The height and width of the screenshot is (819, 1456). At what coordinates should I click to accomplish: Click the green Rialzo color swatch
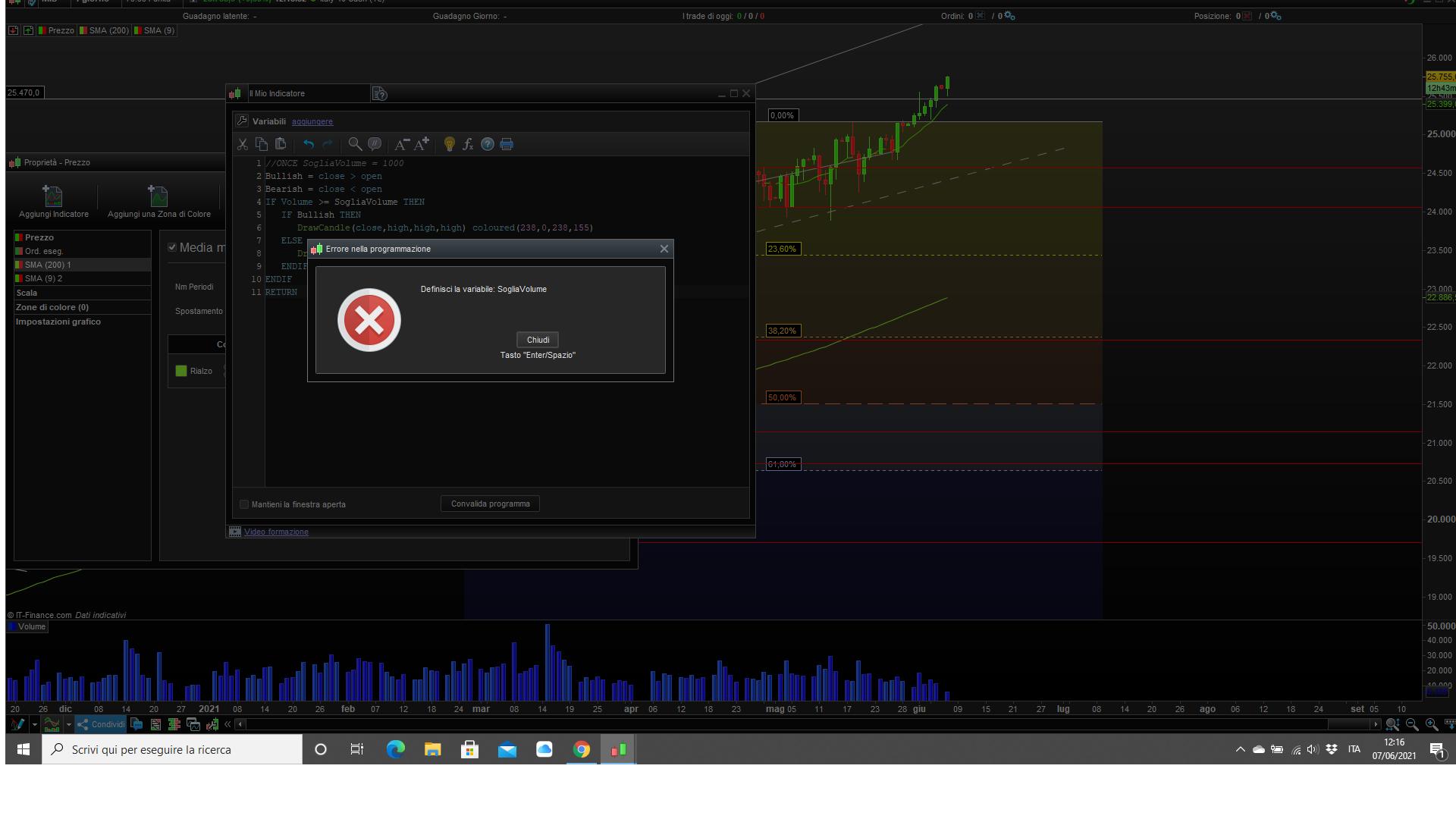point(181,371)
